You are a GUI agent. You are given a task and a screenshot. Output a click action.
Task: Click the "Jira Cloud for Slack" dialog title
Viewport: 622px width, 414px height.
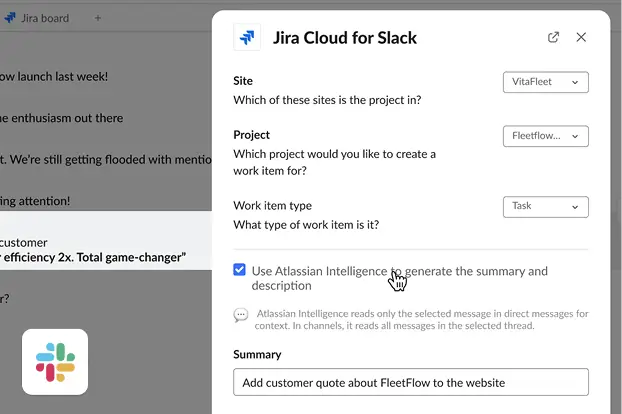(345, 38)
